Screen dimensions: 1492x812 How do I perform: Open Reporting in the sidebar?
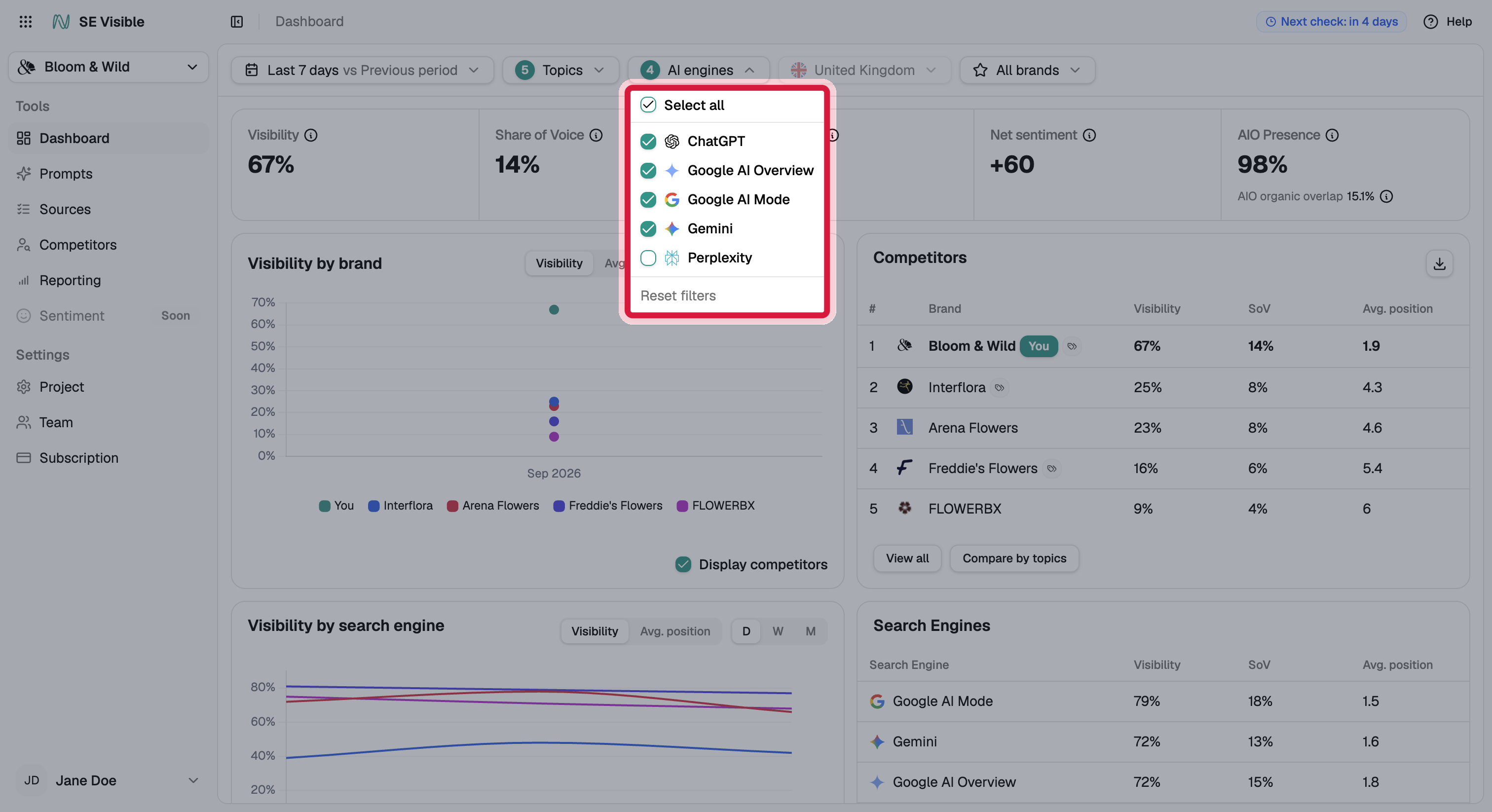tap(109, 280)
